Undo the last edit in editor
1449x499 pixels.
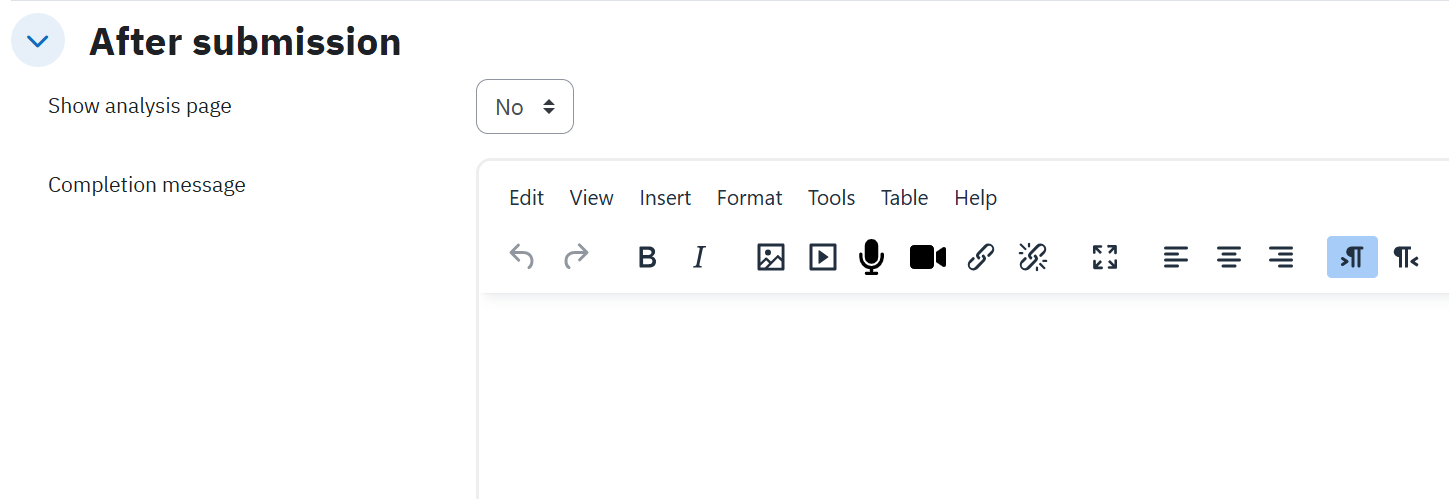(x=522, y=257)
